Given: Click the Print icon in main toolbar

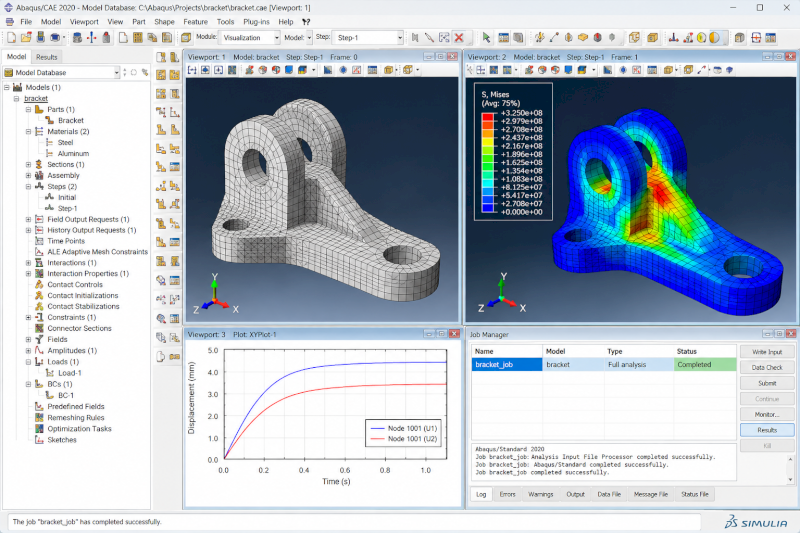Looking at the screenshot, I should coord(55,37).
